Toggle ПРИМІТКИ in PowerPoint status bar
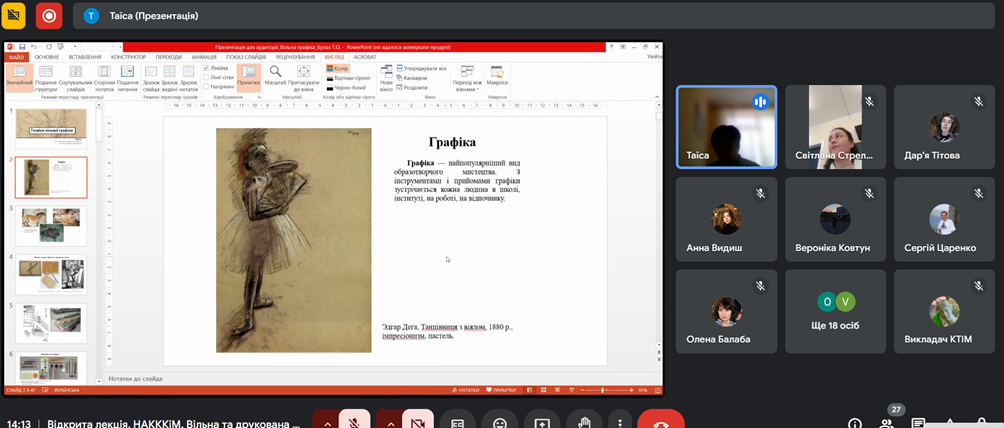This screenshot has height=428, width=1004. [501, 390]
